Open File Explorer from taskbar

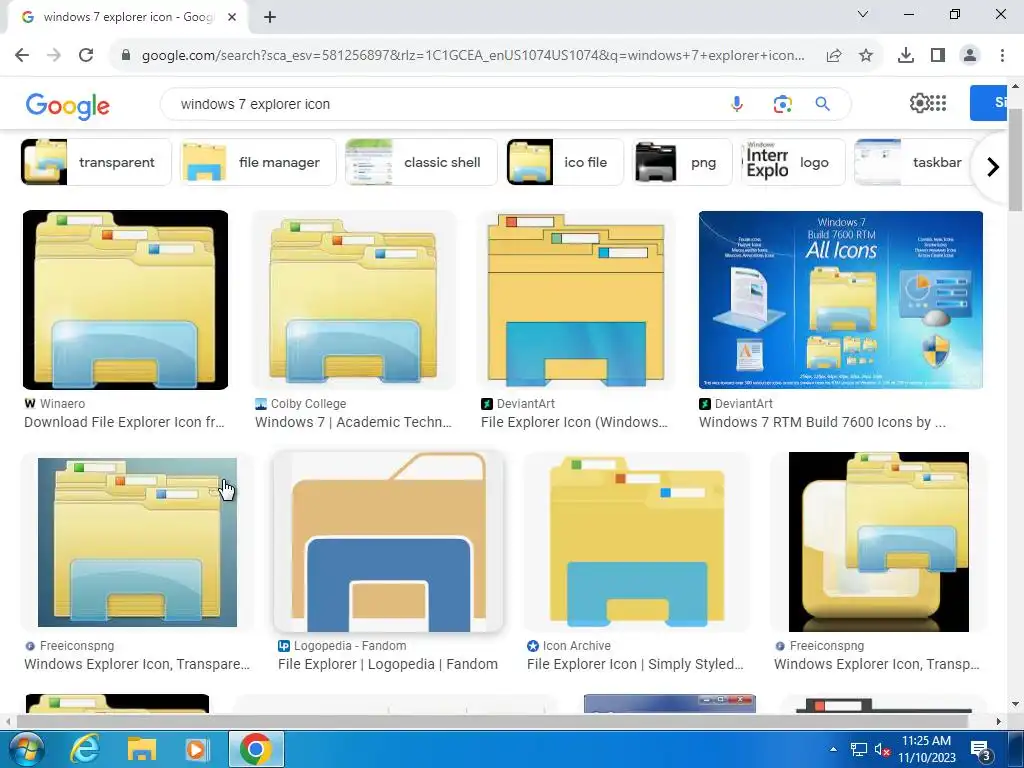click(x=141, y=749)
